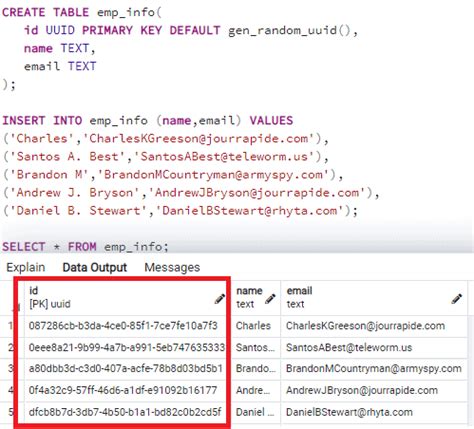Open the Messages tab
Screen dimensions: 474x429
point(172,267)
